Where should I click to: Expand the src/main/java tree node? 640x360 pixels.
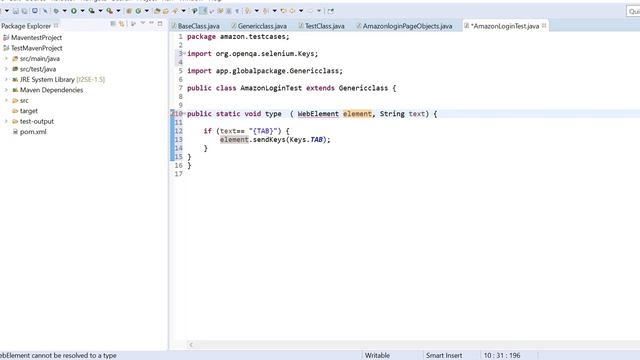point(6,59)
